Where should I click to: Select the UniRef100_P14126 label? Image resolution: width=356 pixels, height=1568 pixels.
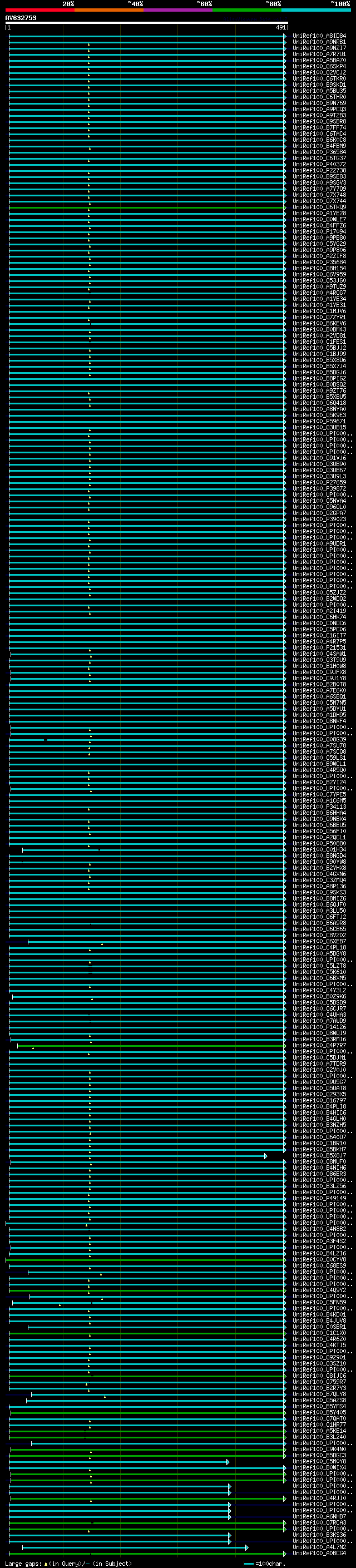[319, 1027]
